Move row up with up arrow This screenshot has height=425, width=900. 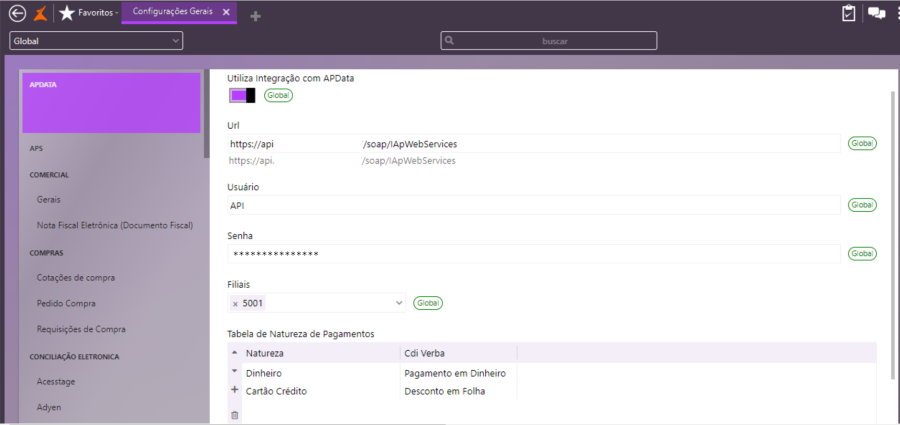(x=234, y=351)
